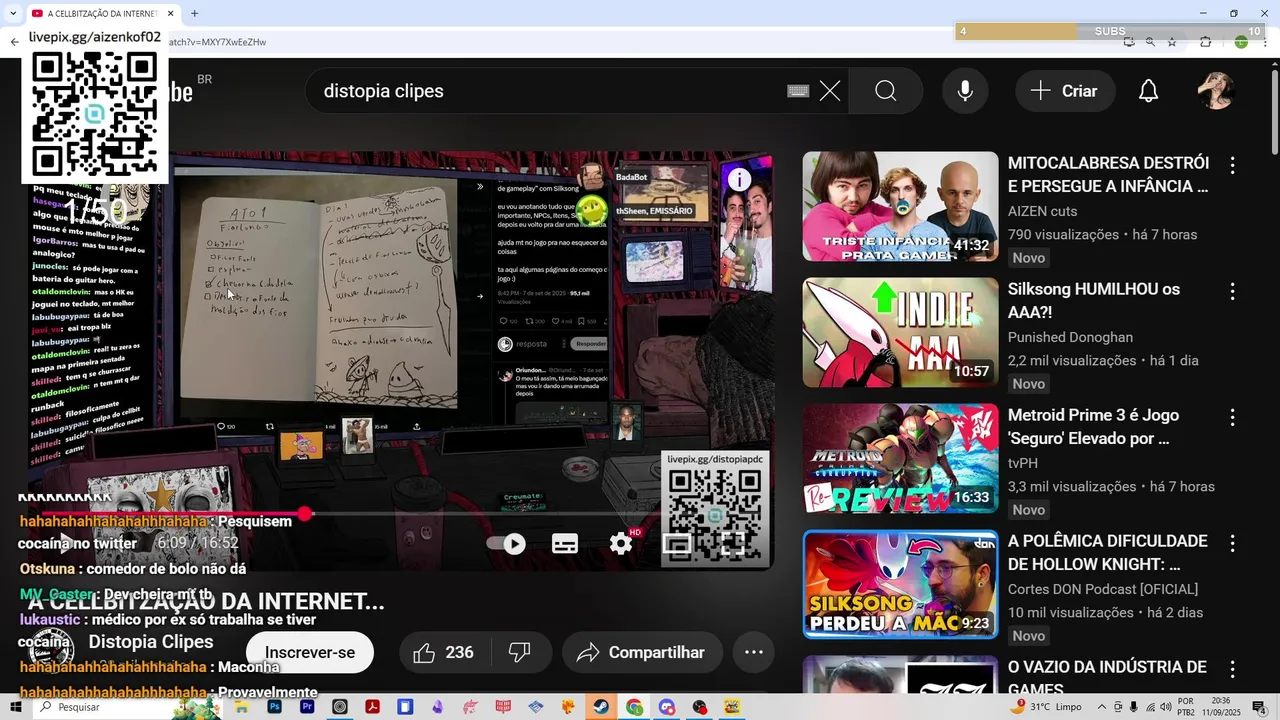The height and width of the screenshot is (720, 1280).
Task: Open options for O VAZIO DA INDÚSTRIA video
Action: pyautogui.click(x=1232, y=669)
